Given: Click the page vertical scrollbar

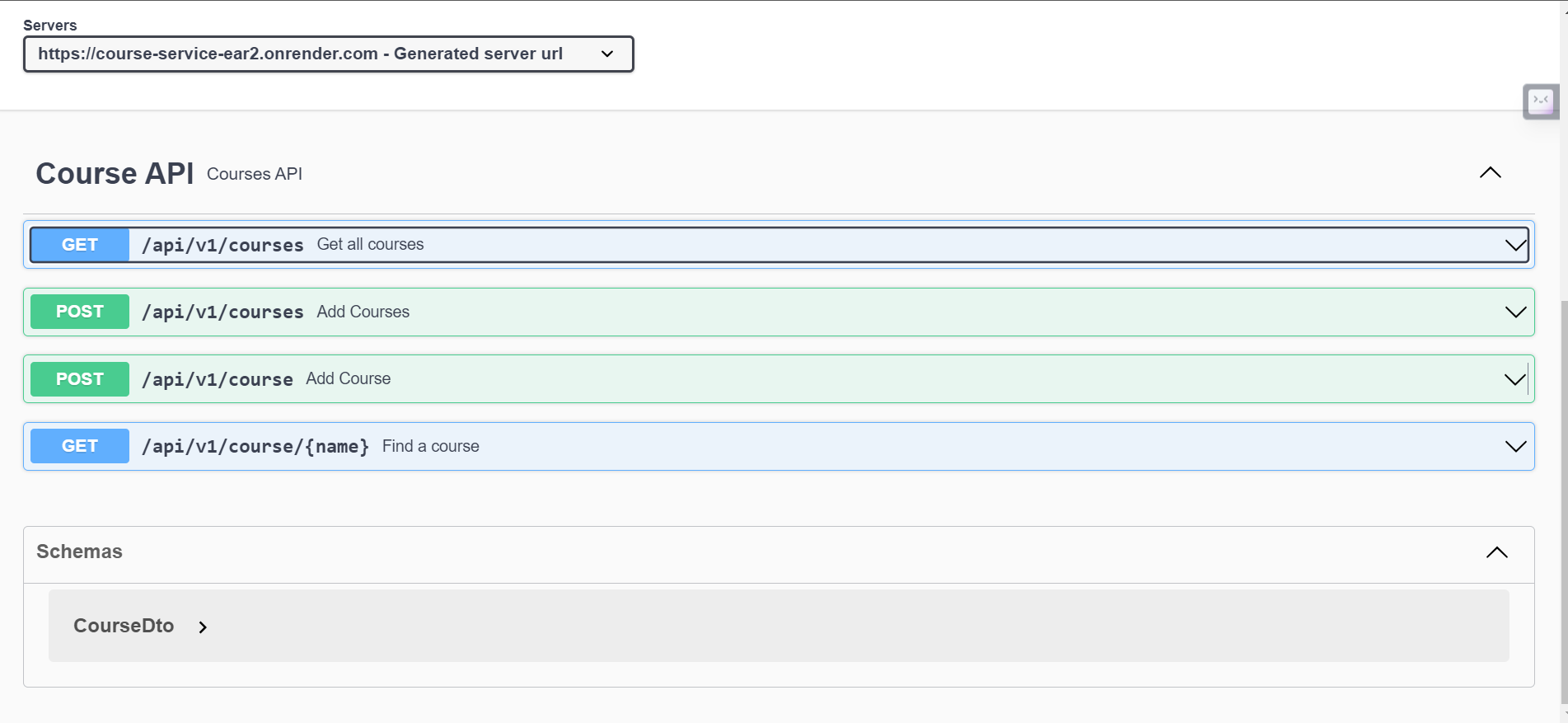Looking at the screenshot, I should click(x=1563, y=503).
